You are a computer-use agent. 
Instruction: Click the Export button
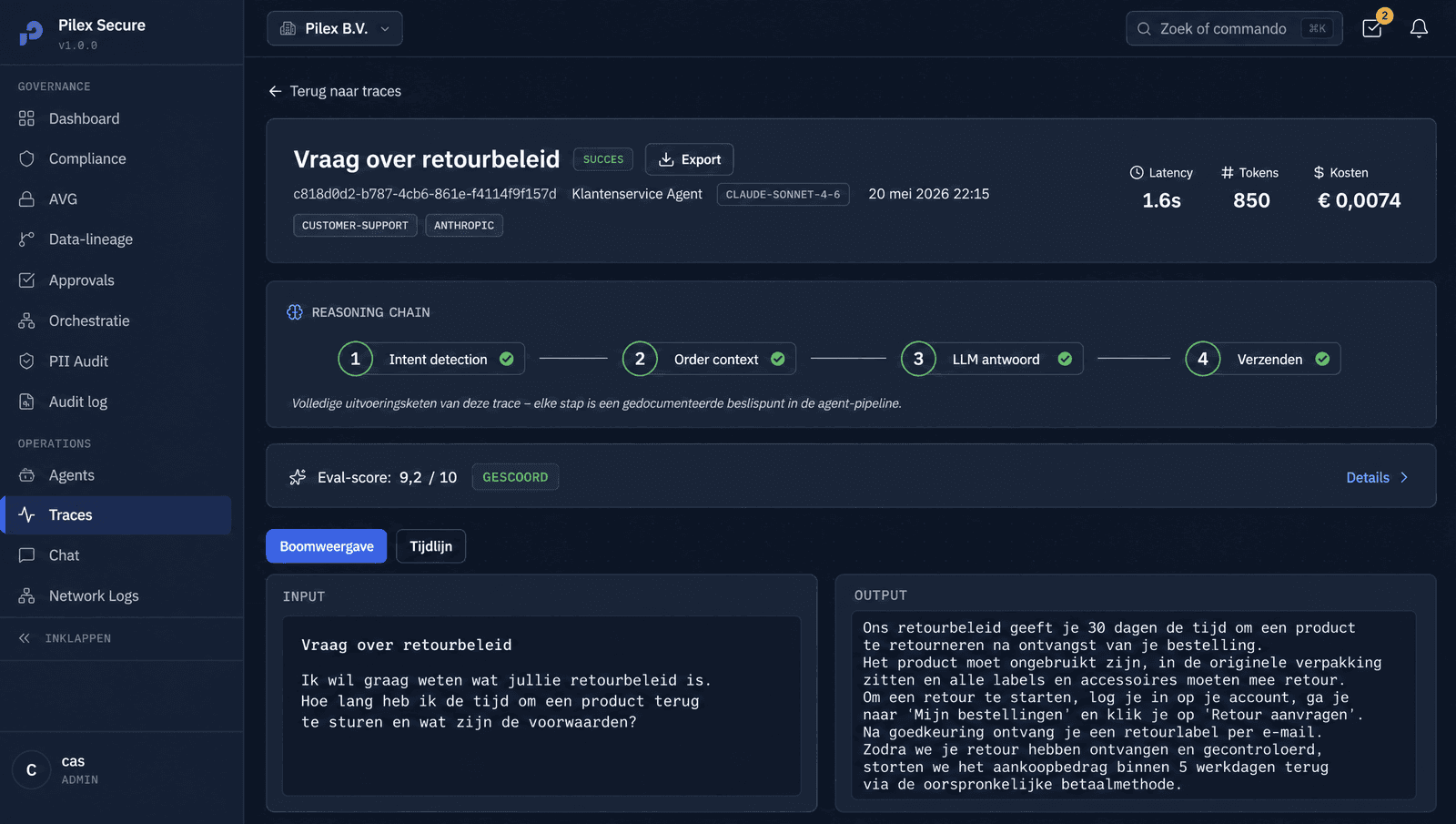689,159
